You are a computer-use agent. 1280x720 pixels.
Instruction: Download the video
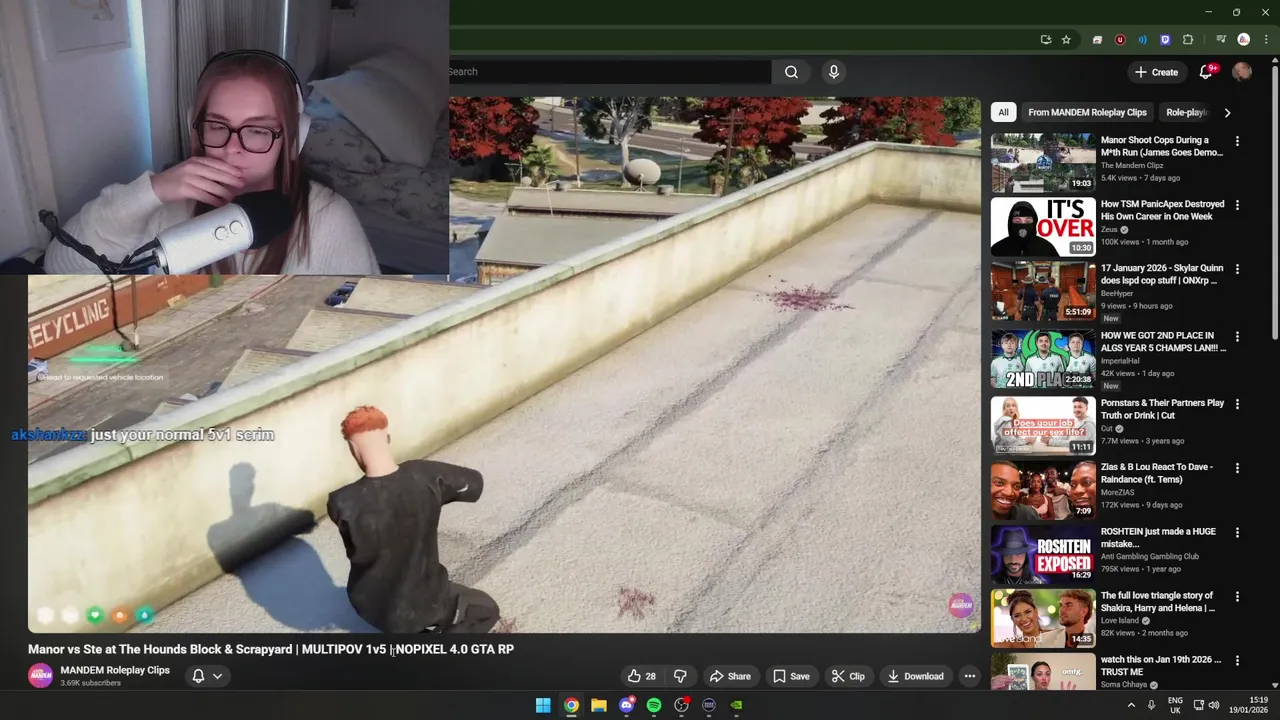[915, 676]
